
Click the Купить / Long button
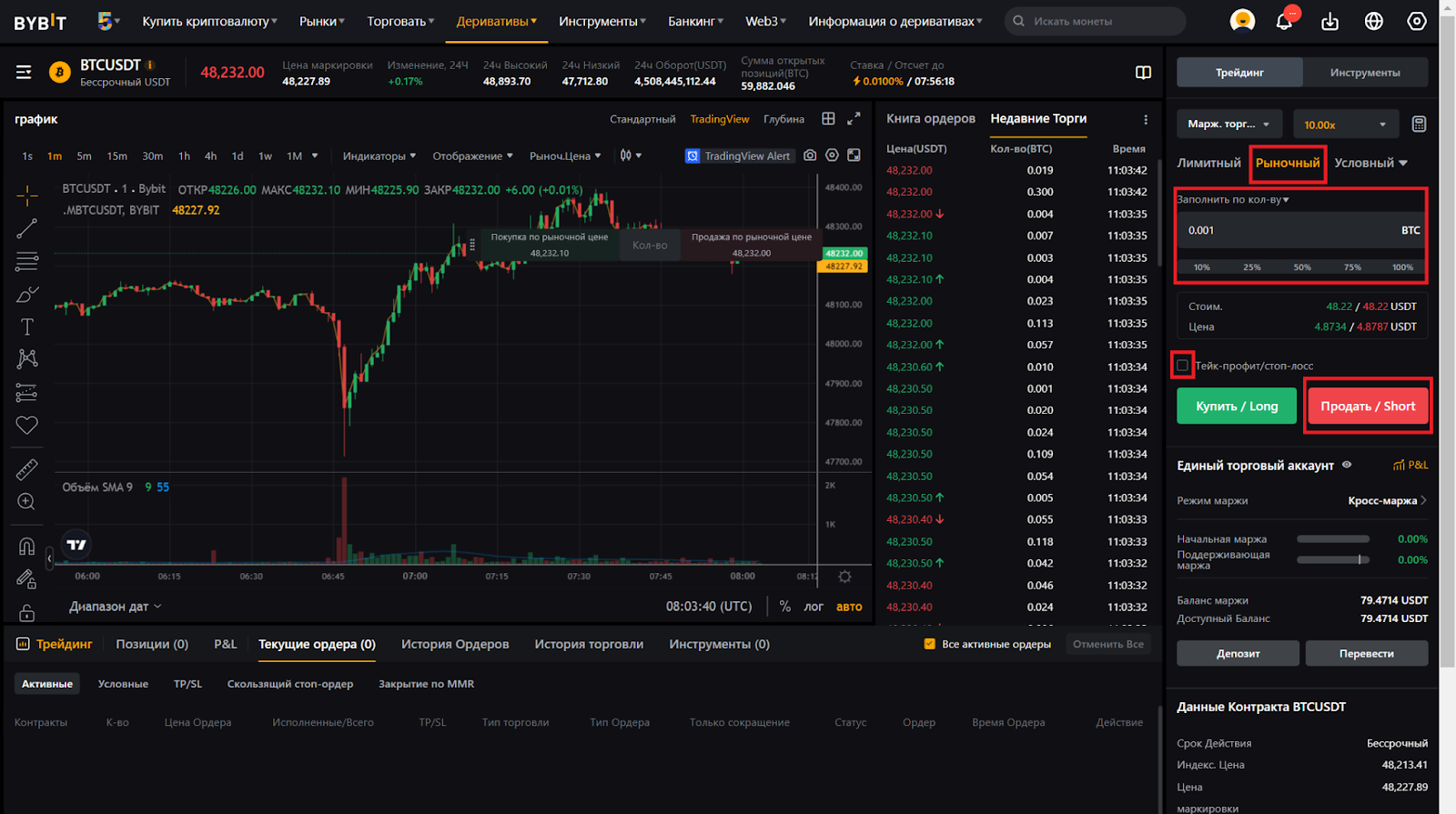click(x=1237, y=407)
